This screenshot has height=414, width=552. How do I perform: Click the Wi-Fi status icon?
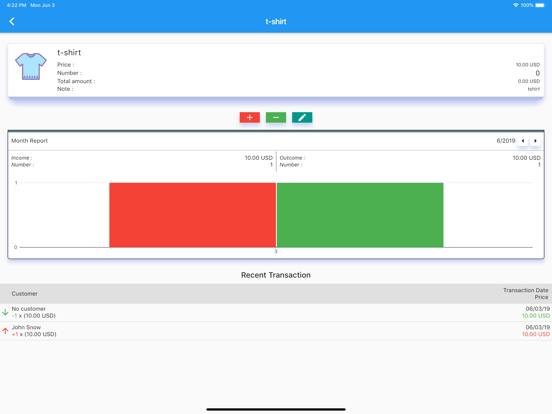(516, 5)
